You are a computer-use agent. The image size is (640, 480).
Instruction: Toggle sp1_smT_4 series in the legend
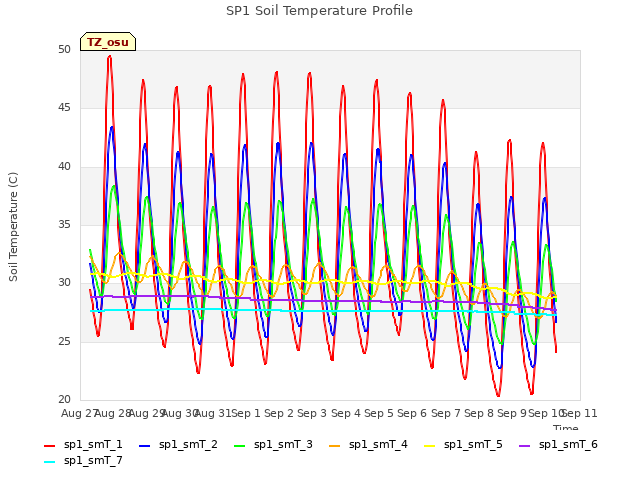tap(369, 445)
